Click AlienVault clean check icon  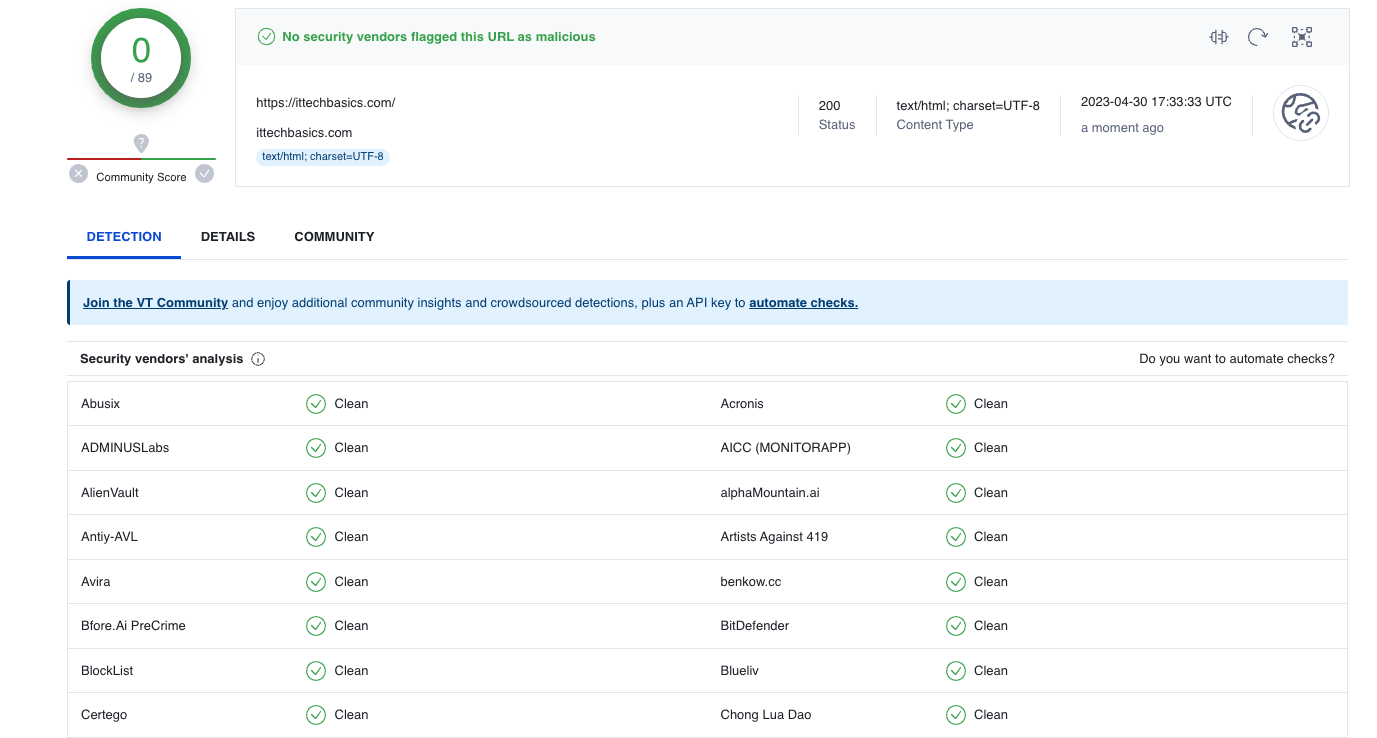coord(316,493)
